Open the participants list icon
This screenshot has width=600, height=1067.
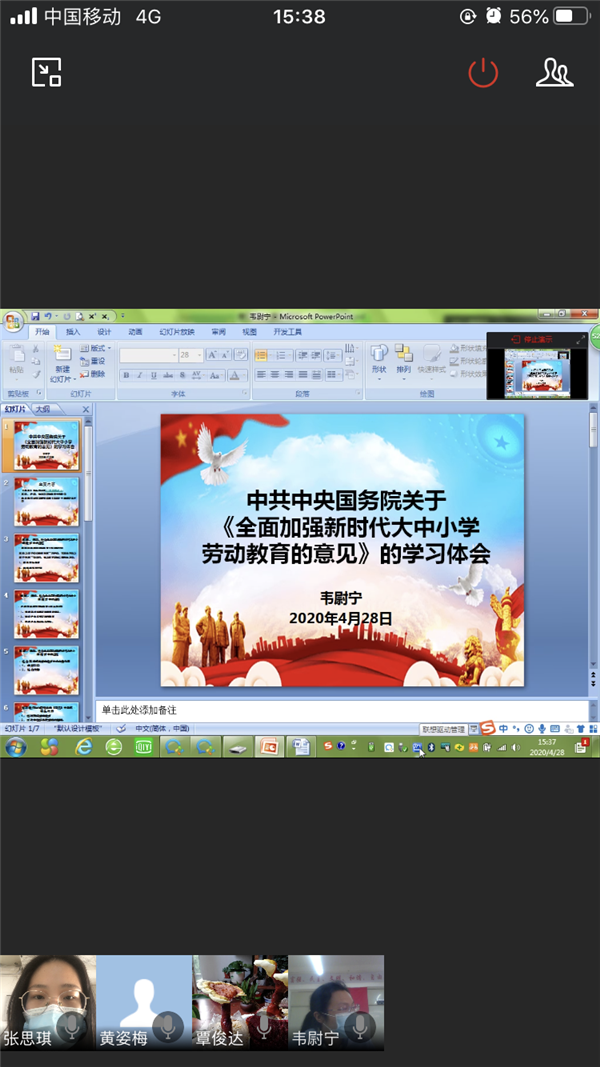tap(554, 72)
